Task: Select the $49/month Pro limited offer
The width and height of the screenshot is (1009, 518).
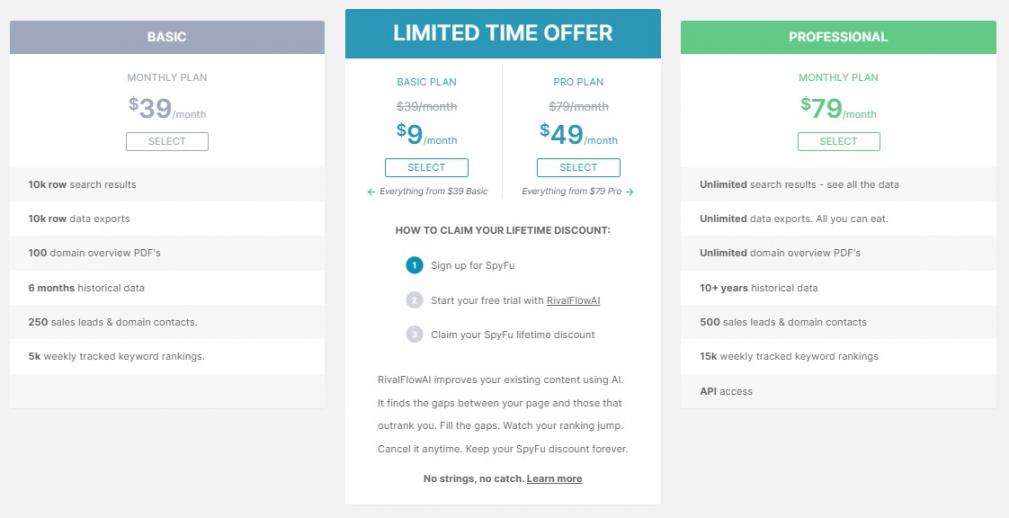Action: pos(578,168)
